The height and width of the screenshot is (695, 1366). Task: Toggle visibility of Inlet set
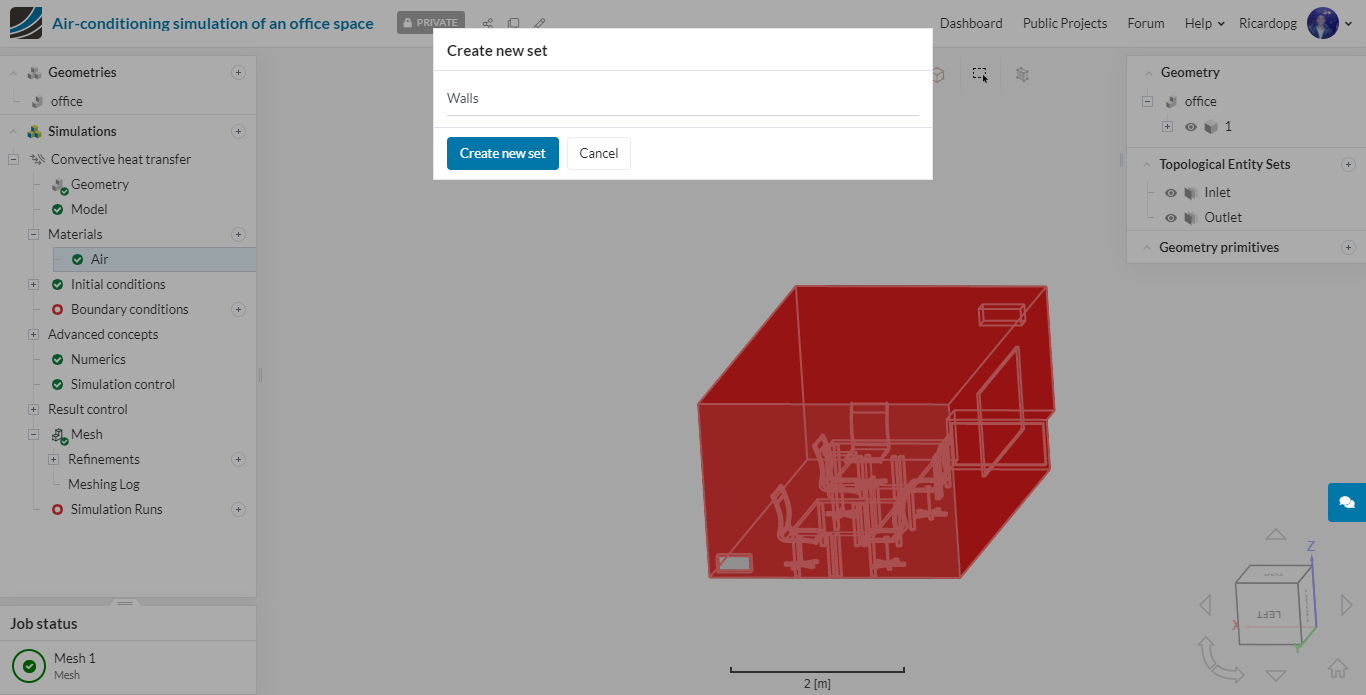click(1171, 193)
